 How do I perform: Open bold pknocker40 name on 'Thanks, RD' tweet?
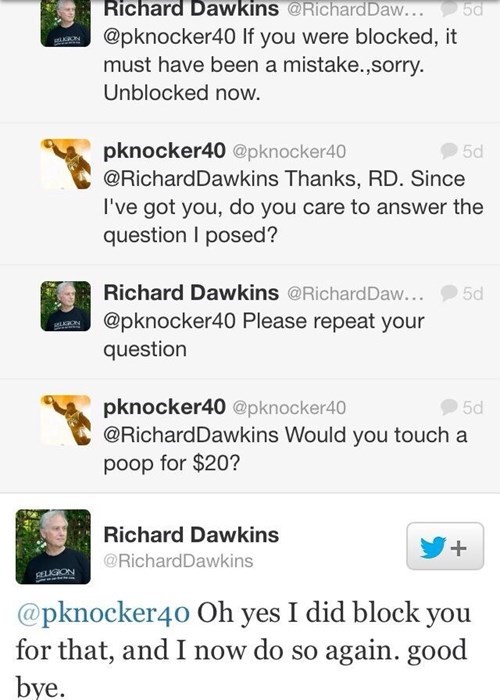pyautogui.click(x=164, y=151)
